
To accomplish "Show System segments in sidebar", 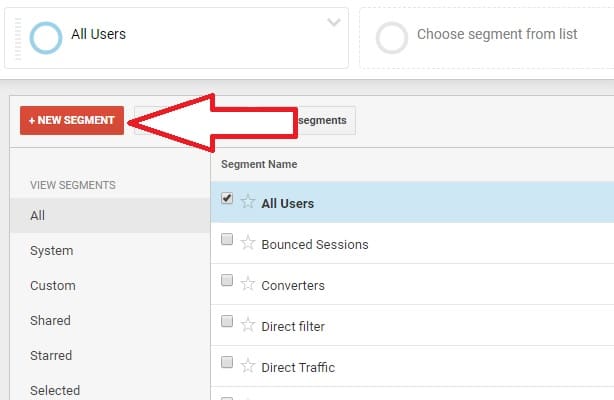I will click(52, 251).
